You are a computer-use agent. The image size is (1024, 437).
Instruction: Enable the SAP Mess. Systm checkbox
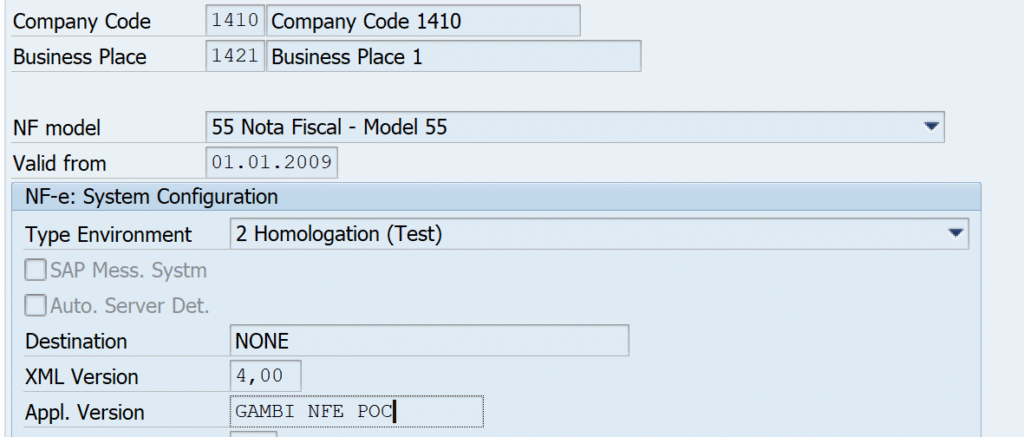[x=36, y=270]
